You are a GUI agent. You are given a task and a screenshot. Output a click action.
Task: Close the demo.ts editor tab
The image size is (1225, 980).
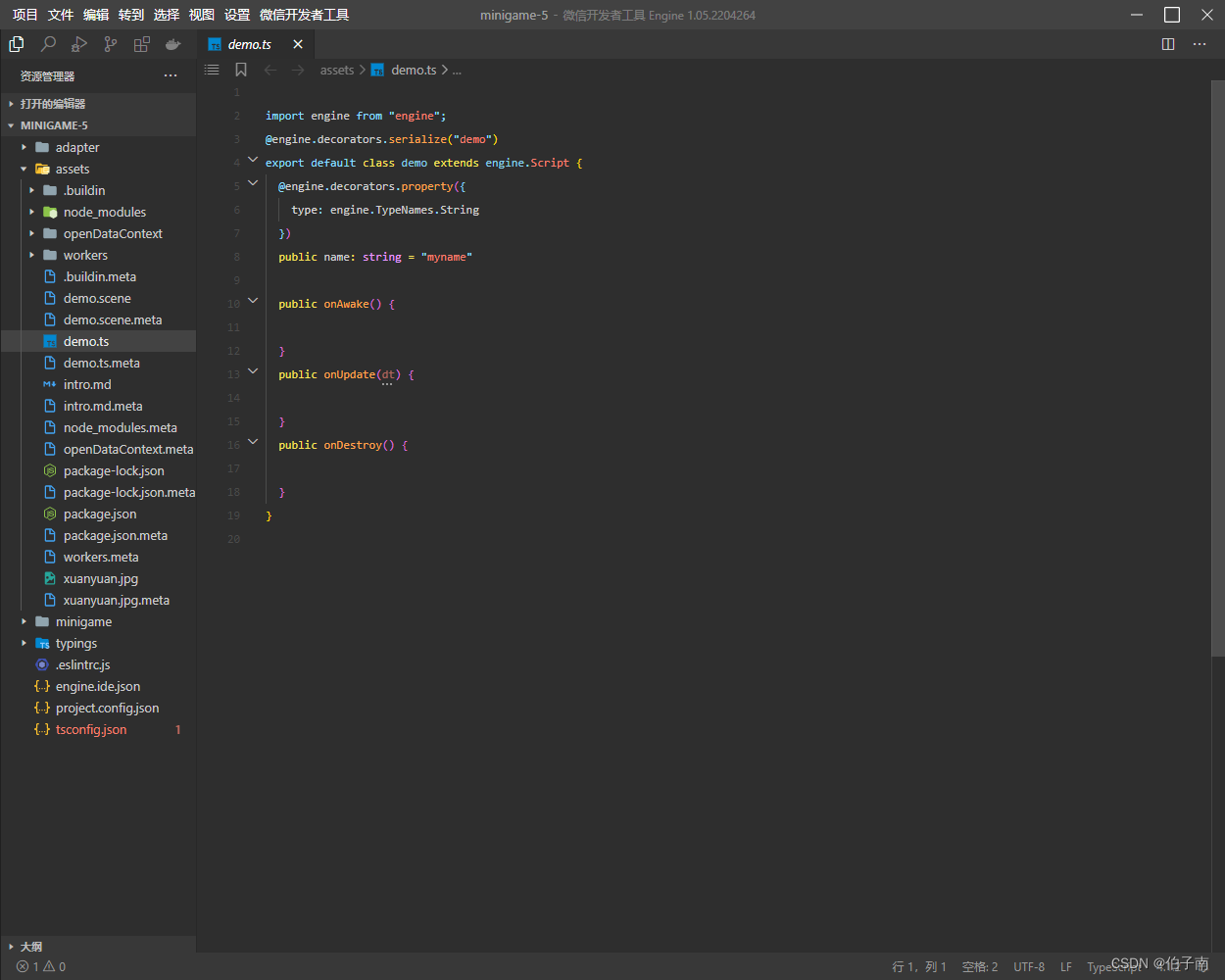click(298, 44)
